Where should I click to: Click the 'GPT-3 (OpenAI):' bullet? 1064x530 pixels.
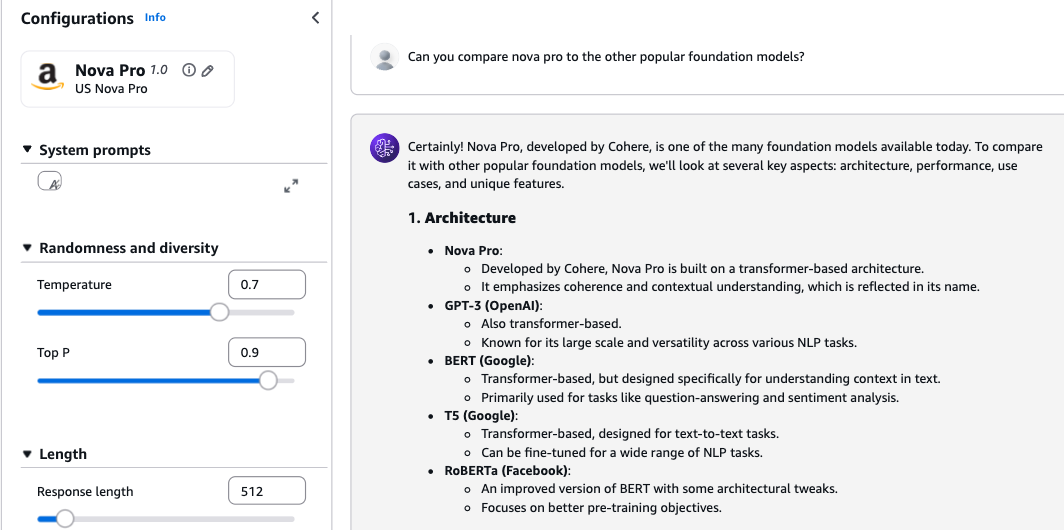pos(493,305)
